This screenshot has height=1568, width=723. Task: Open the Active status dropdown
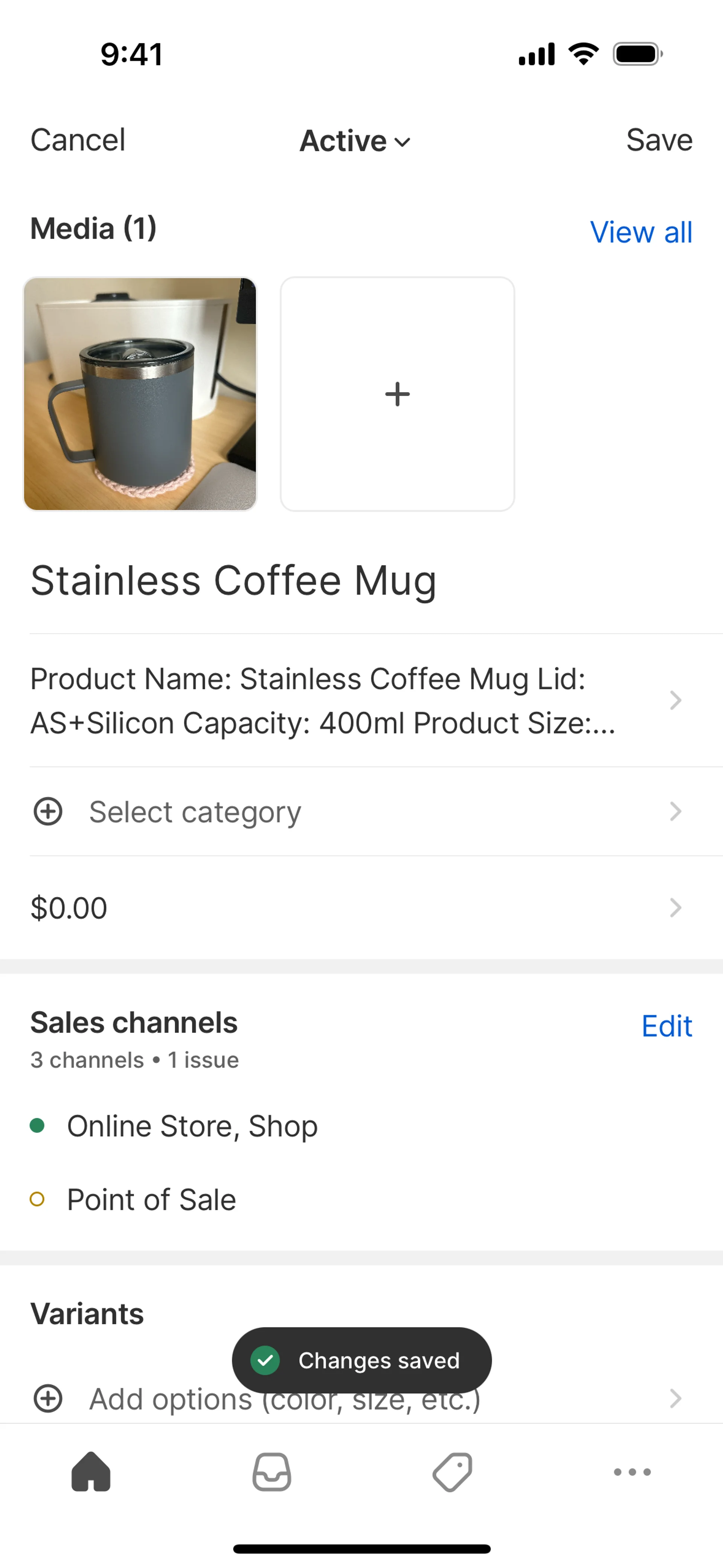coord(355,141)
